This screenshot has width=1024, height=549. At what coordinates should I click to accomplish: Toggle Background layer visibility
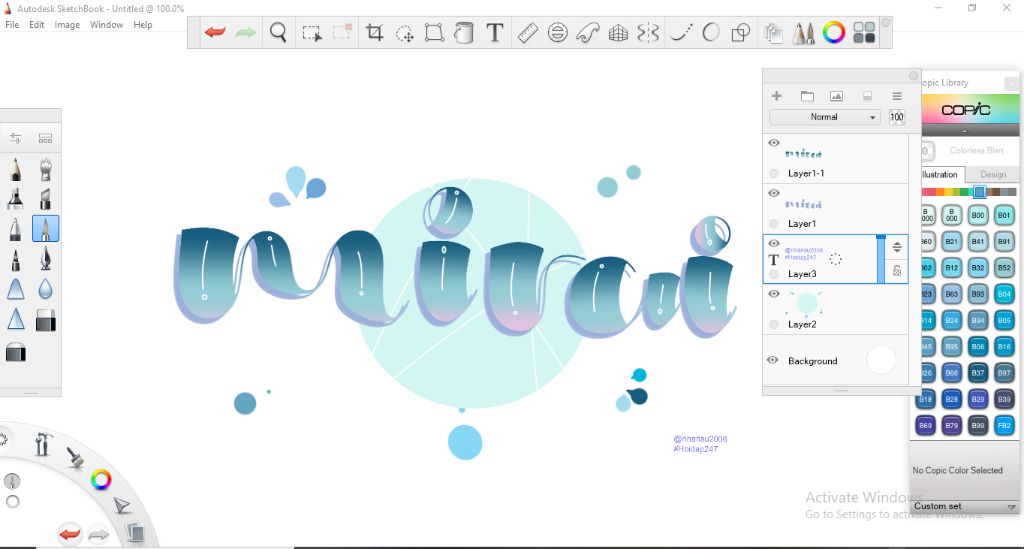(x=773, y=360)
